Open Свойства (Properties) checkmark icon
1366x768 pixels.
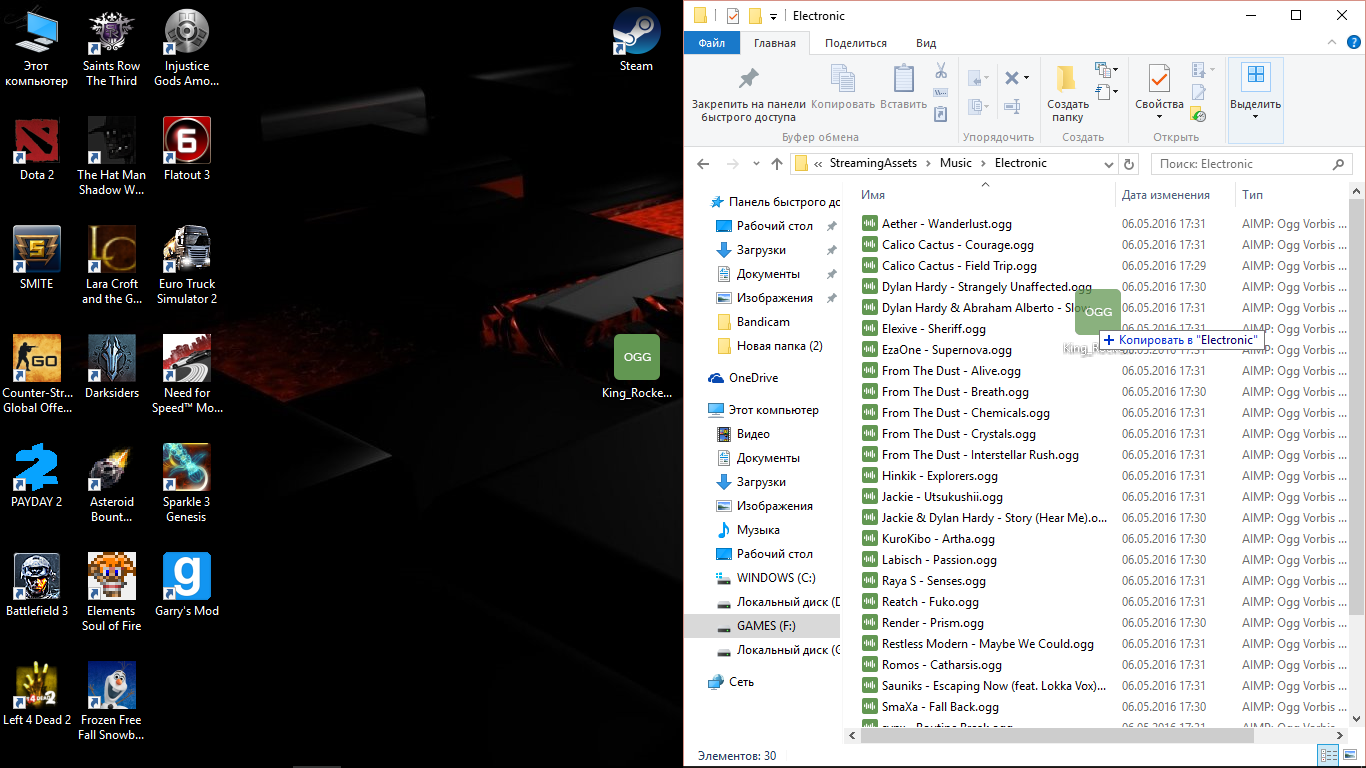(1159, 79)
